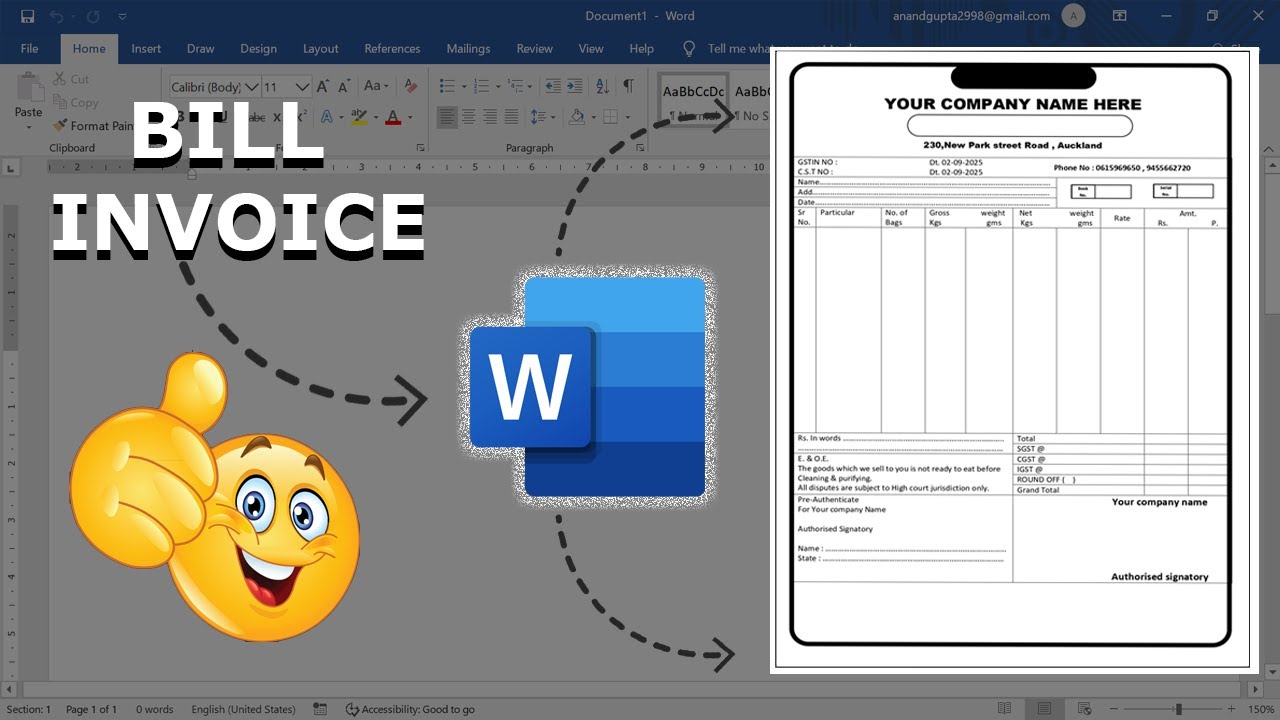Switch to the Insert tab
Image resolution: width=1280 pixels, height=720 pixels.
tap(146, 48)
